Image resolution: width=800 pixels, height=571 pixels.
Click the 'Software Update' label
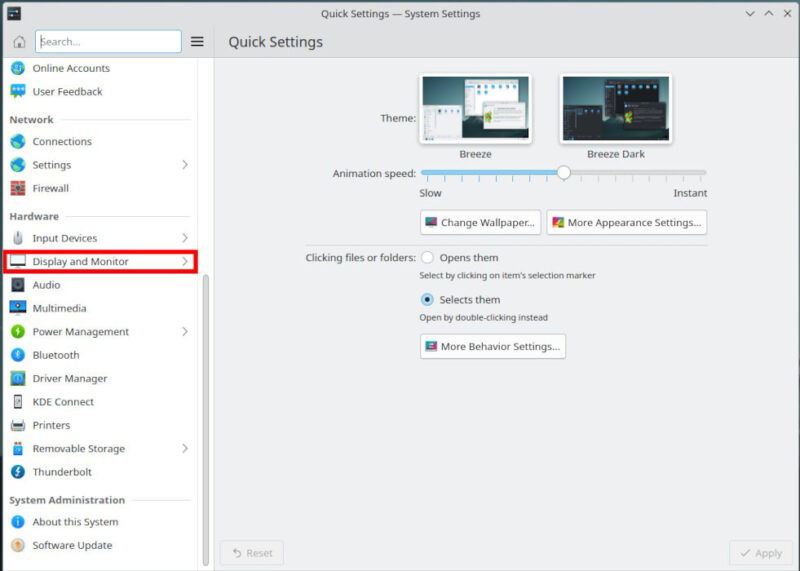[x=72, y=545]
